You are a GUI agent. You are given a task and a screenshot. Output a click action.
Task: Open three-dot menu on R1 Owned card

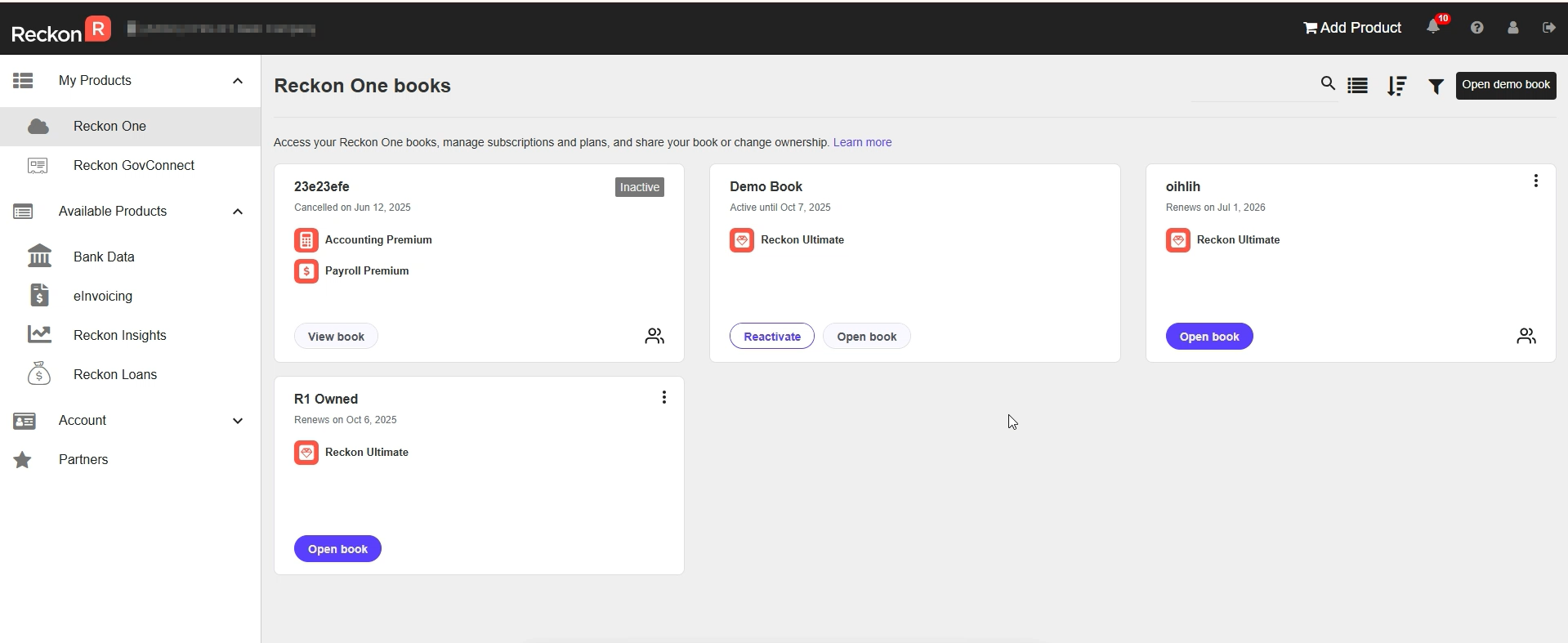[663, 397]
